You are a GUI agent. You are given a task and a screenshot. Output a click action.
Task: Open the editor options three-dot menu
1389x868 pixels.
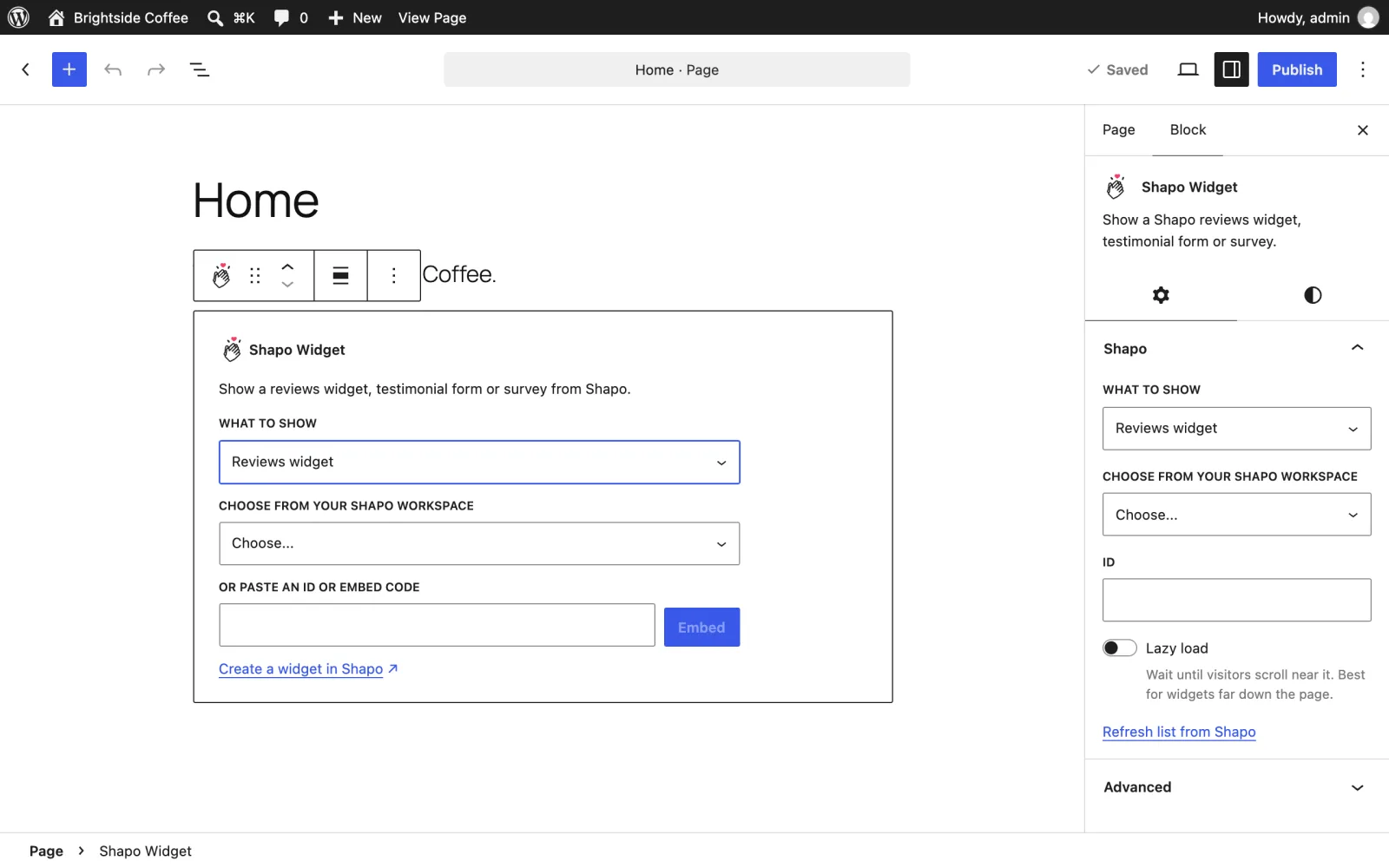tap(1363, 69)
